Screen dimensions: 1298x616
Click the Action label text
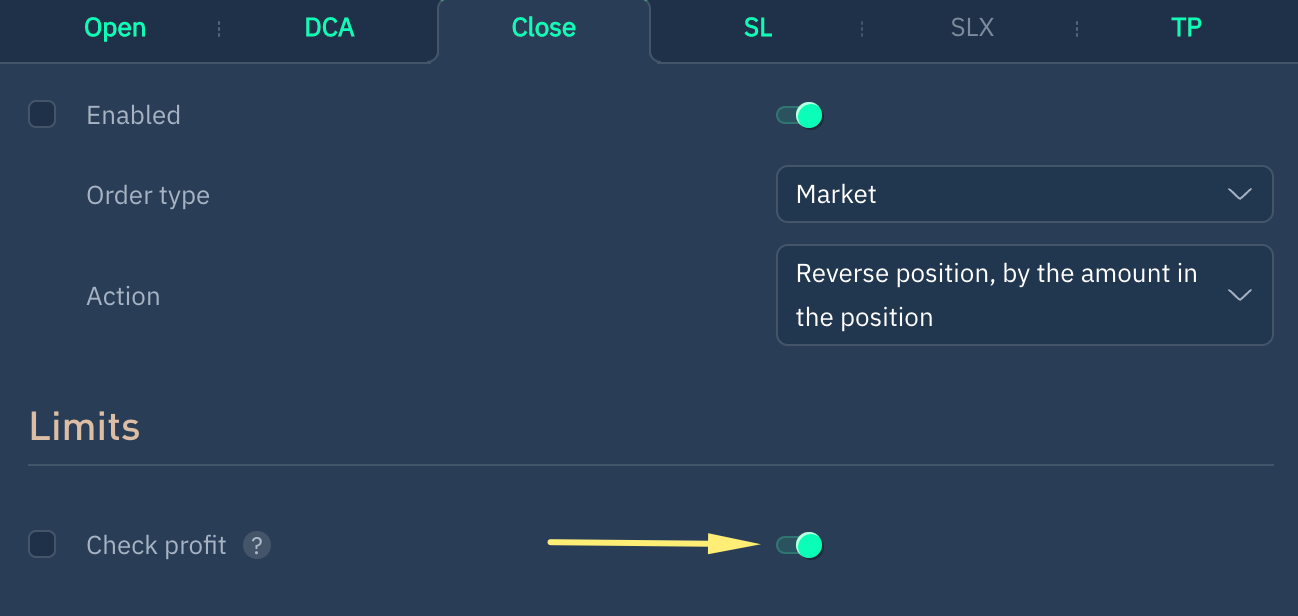point(123,296)
